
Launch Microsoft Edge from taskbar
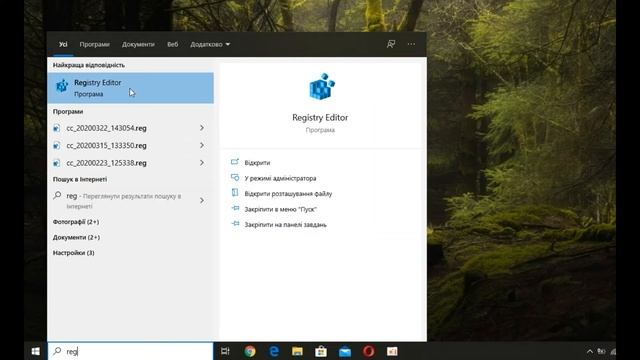point(274,351)
